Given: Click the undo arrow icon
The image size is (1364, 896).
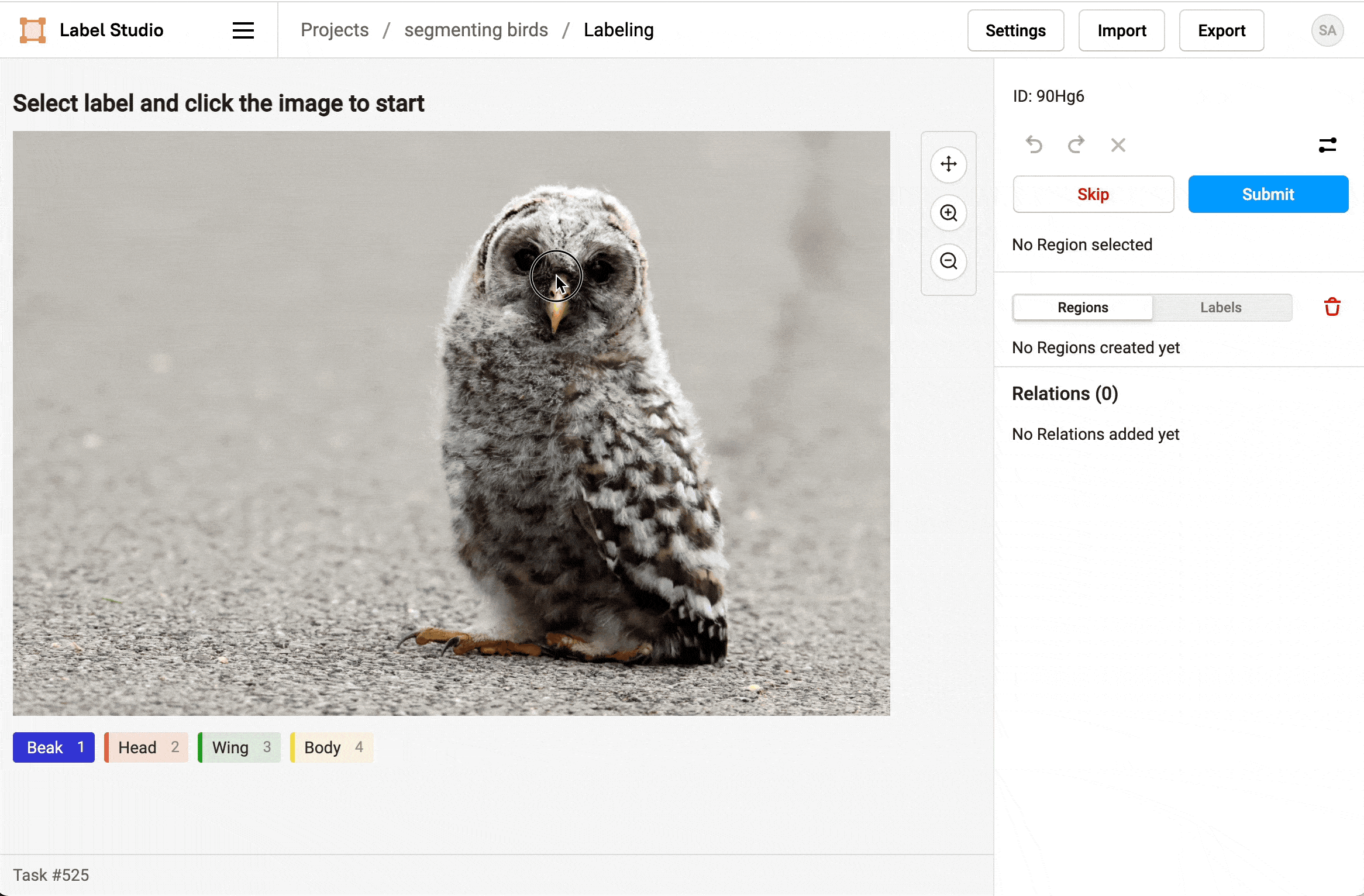Looking at the screenshot, I should coord(1033,144).
